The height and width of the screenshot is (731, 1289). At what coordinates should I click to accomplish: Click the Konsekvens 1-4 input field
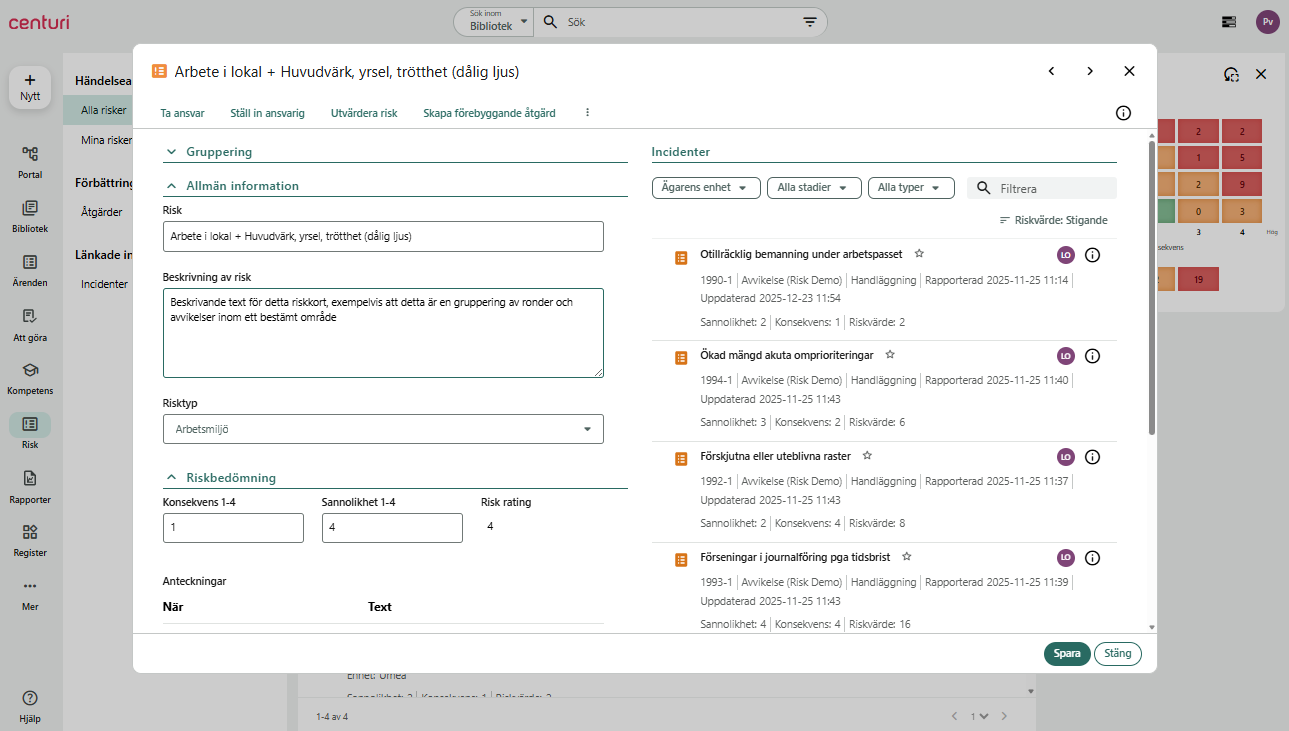[233, 528]
